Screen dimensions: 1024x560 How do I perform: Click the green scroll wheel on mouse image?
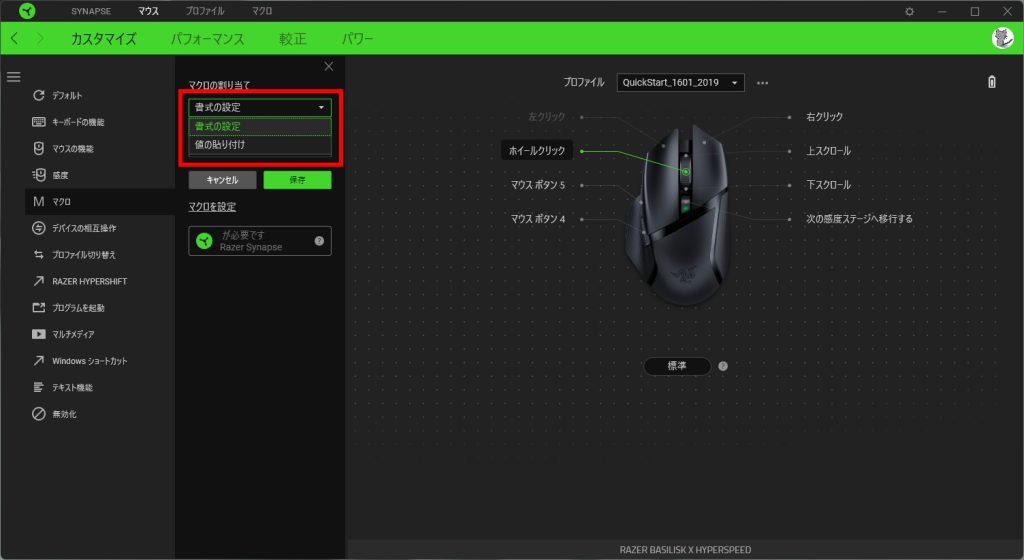coord(686,172)
